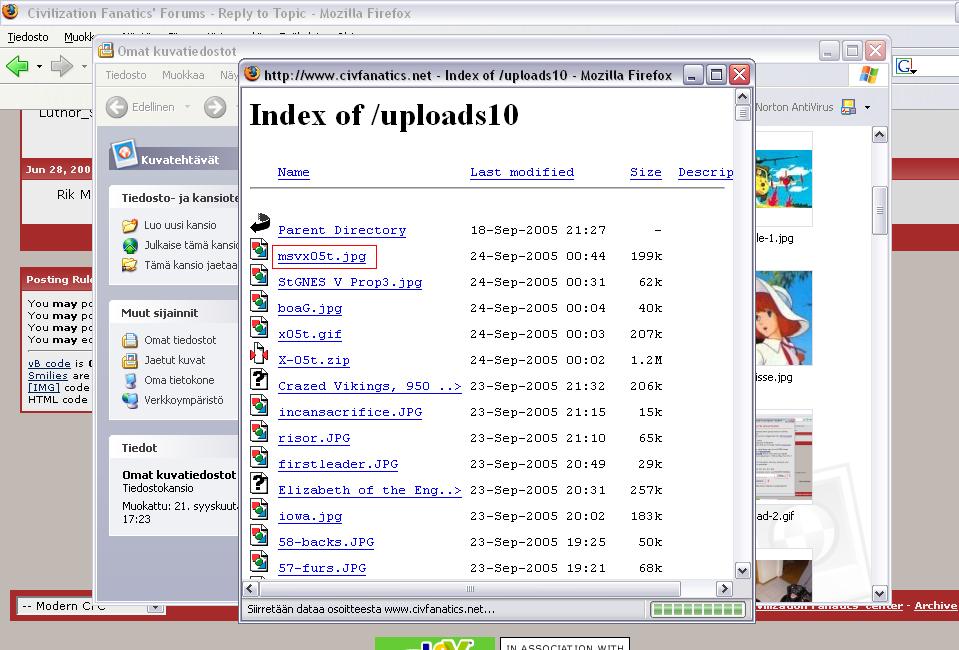The width and height of the screenshot is (959, 650).
Task: Click the Archive link in forum footer
Action: coord(935,605)
